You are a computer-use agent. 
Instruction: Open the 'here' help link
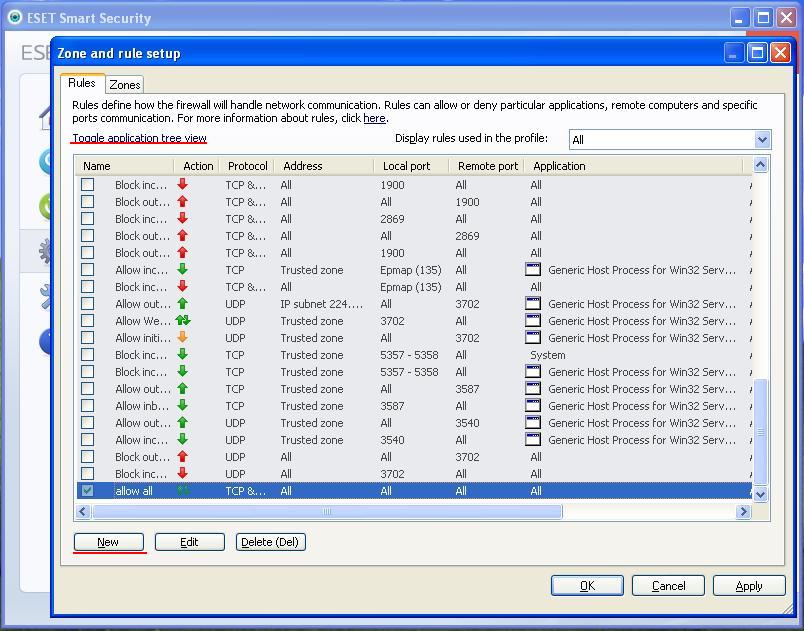click(374, 118)
